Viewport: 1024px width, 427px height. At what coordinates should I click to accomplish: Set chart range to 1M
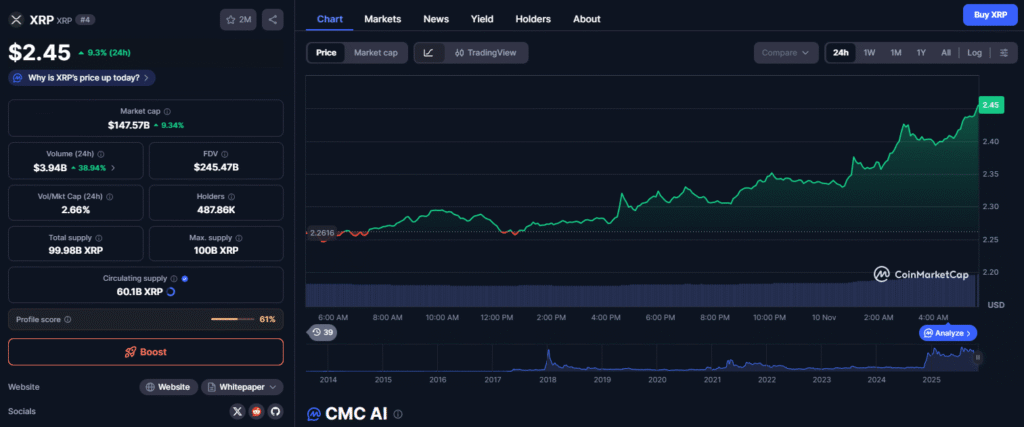[x=895, y=53]
